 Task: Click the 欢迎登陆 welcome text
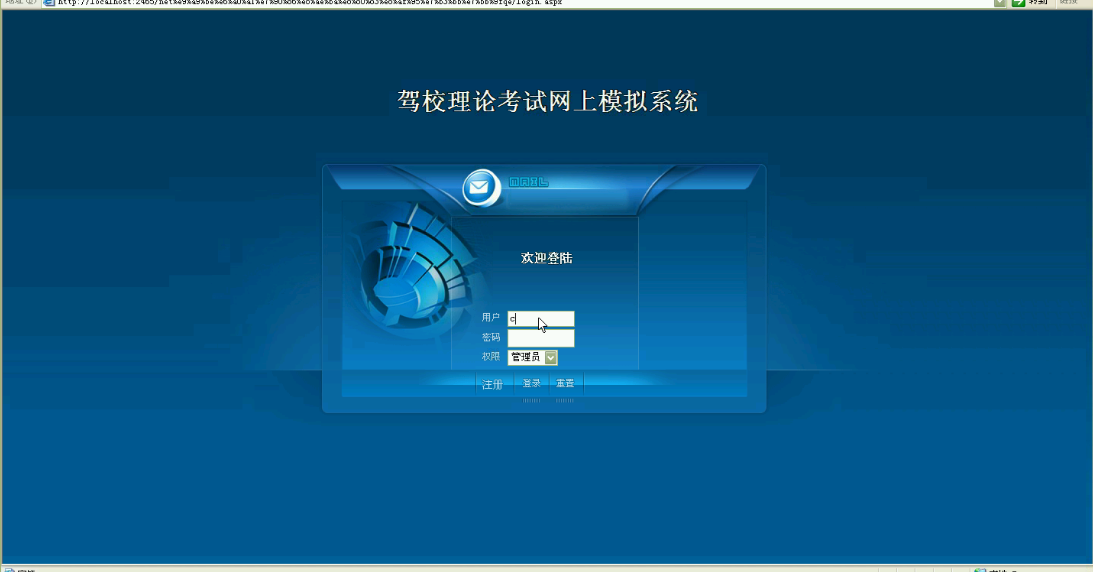[546, 258]
